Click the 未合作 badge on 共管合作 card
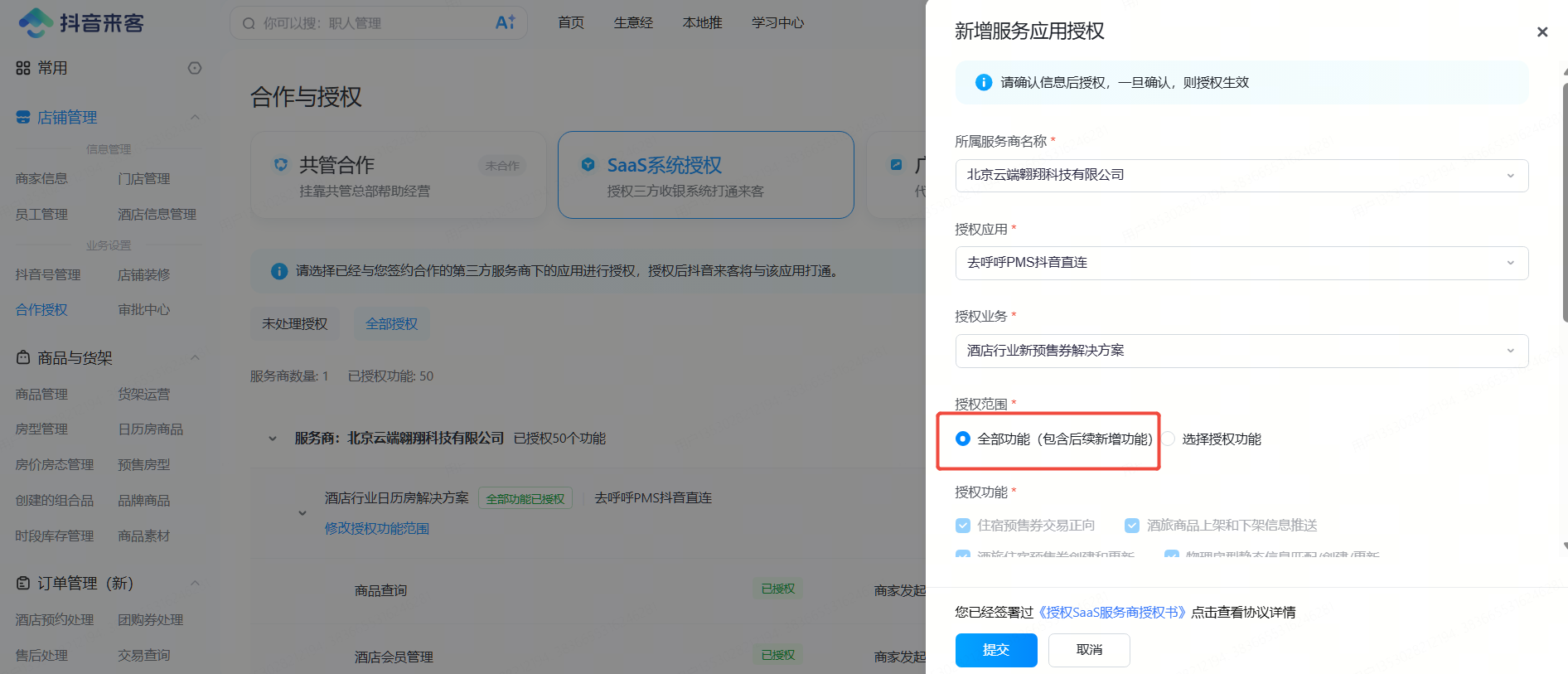This screenshot has width=1568, height=674. [502, 166]
